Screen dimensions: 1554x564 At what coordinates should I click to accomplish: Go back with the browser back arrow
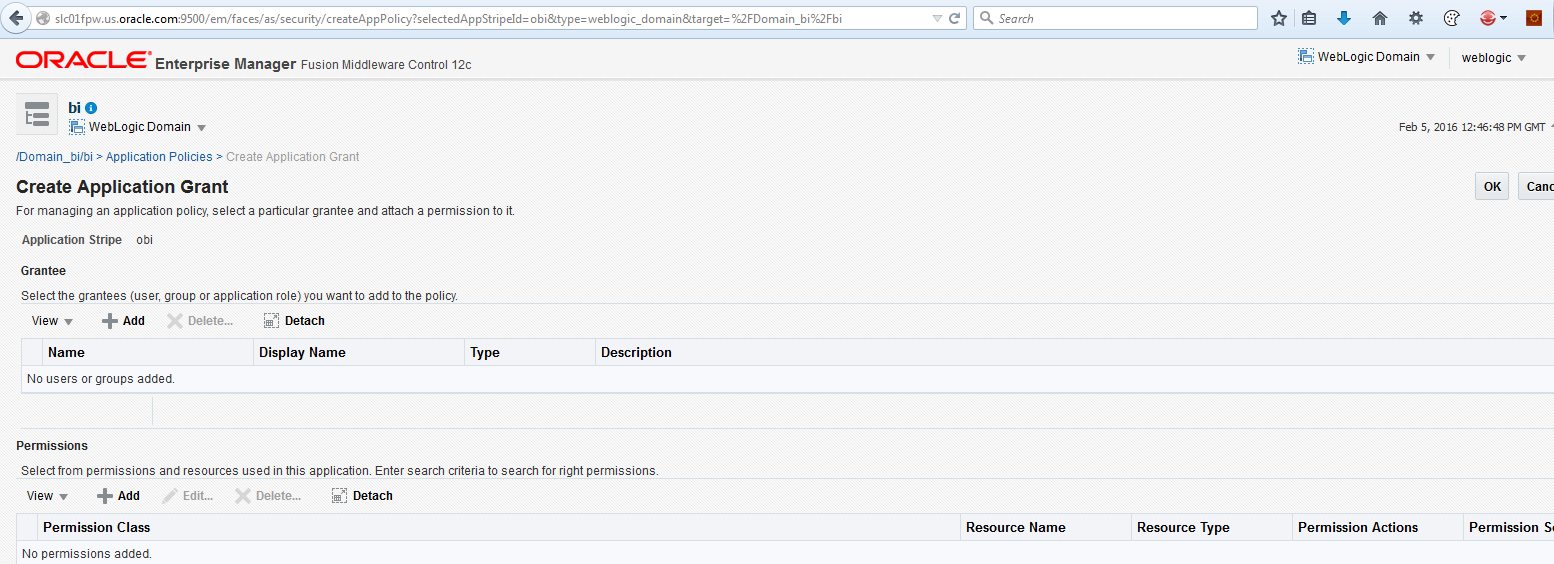(16, 18)
